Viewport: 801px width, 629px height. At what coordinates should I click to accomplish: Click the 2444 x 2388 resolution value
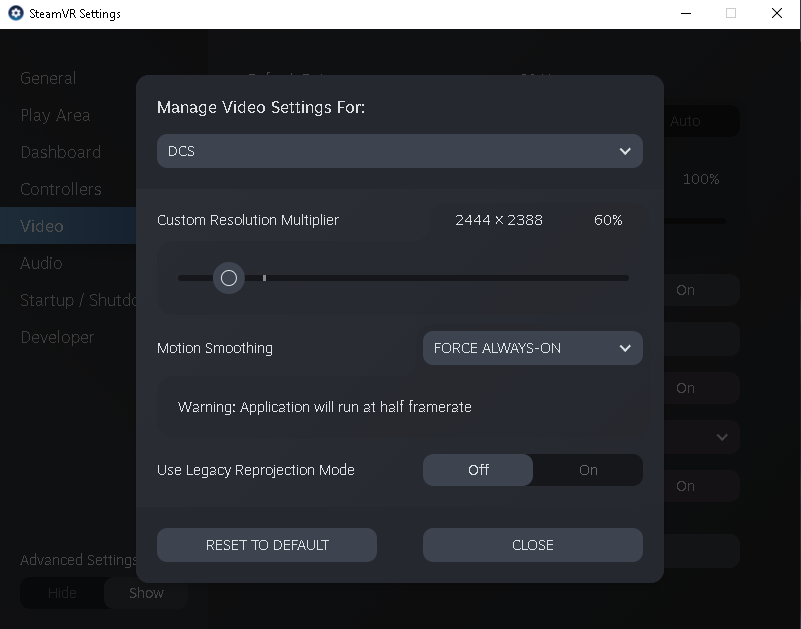click(x=499, y=220)
